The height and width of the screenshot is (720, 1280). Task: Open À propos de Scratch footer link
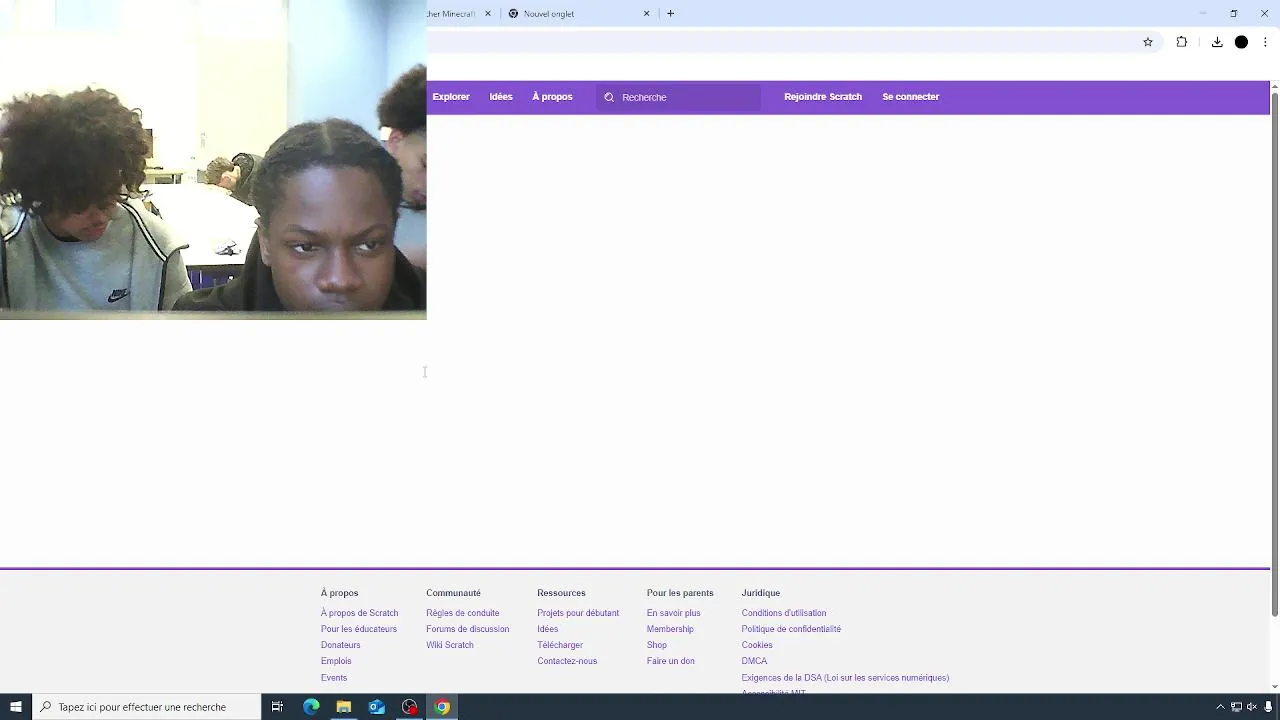coord(359,613)
